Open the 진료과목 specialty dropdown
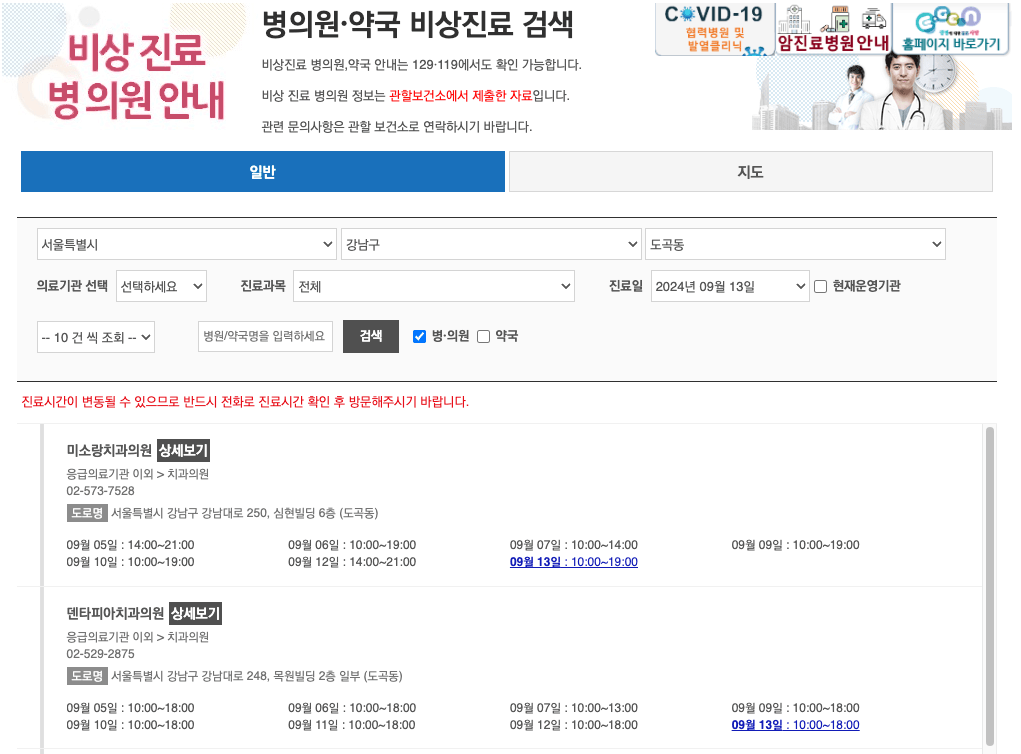 tap(435, 285)
